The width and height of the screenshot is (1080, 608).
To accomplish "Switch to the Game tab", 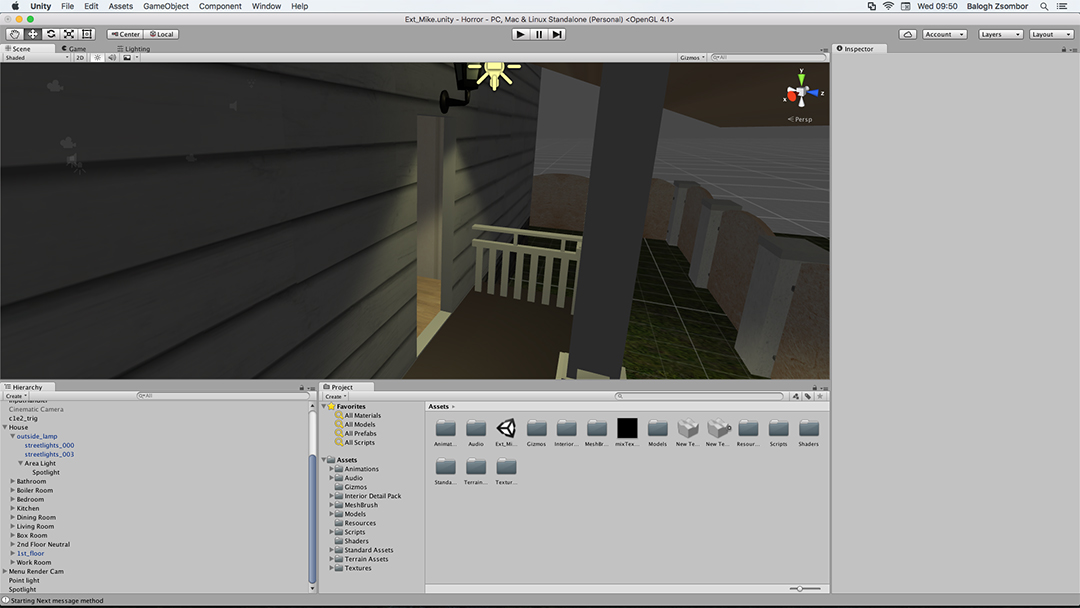I will pyautogui.click(x=76, y=48).
